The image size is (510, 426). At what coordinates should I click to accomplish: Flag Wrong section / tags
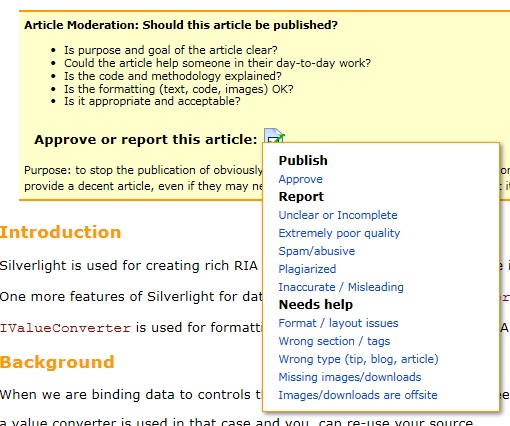tap(334, 341)
